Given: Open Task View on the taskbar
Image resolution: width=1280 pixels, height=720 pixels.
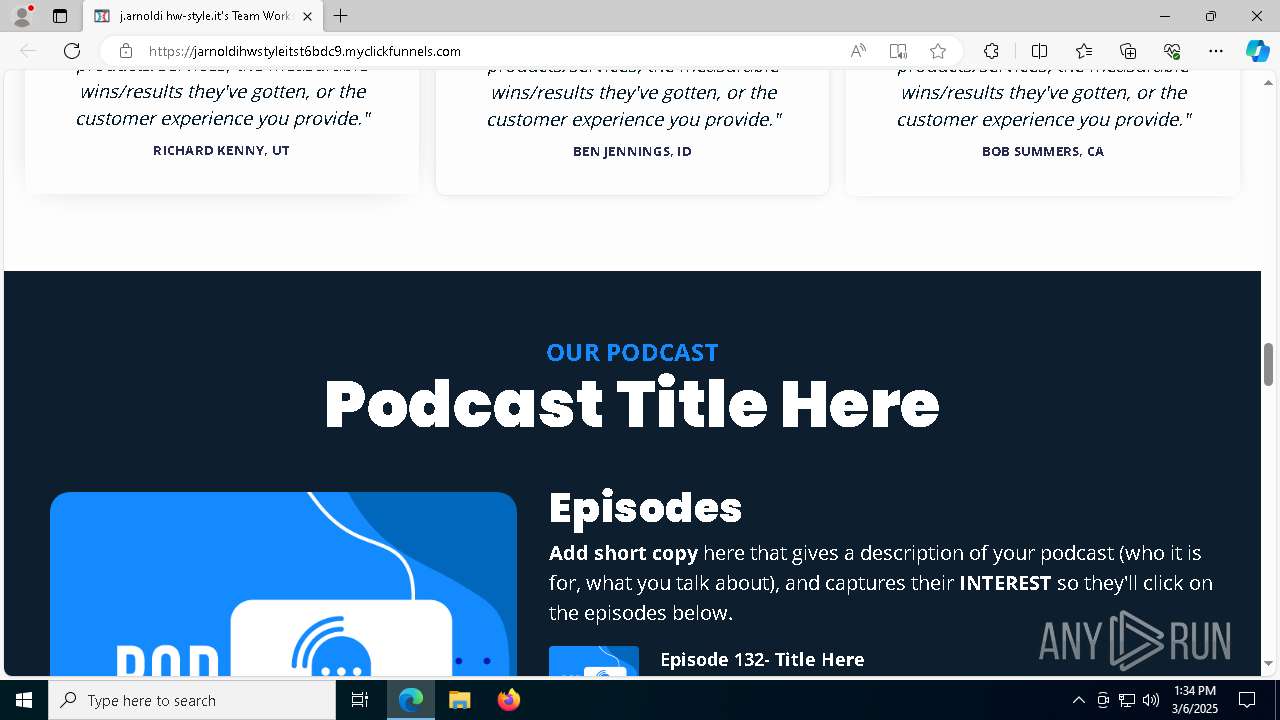Looking at the screenshot, I should (x=360, y=700).
